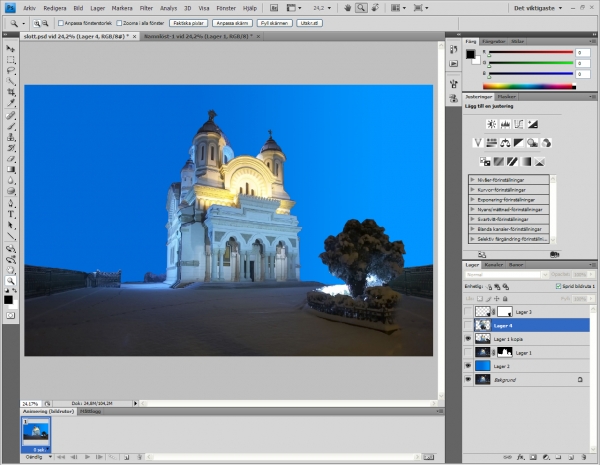Hide the Lager 2 layer
600x465 pixels.
click(x=468, y=366)
